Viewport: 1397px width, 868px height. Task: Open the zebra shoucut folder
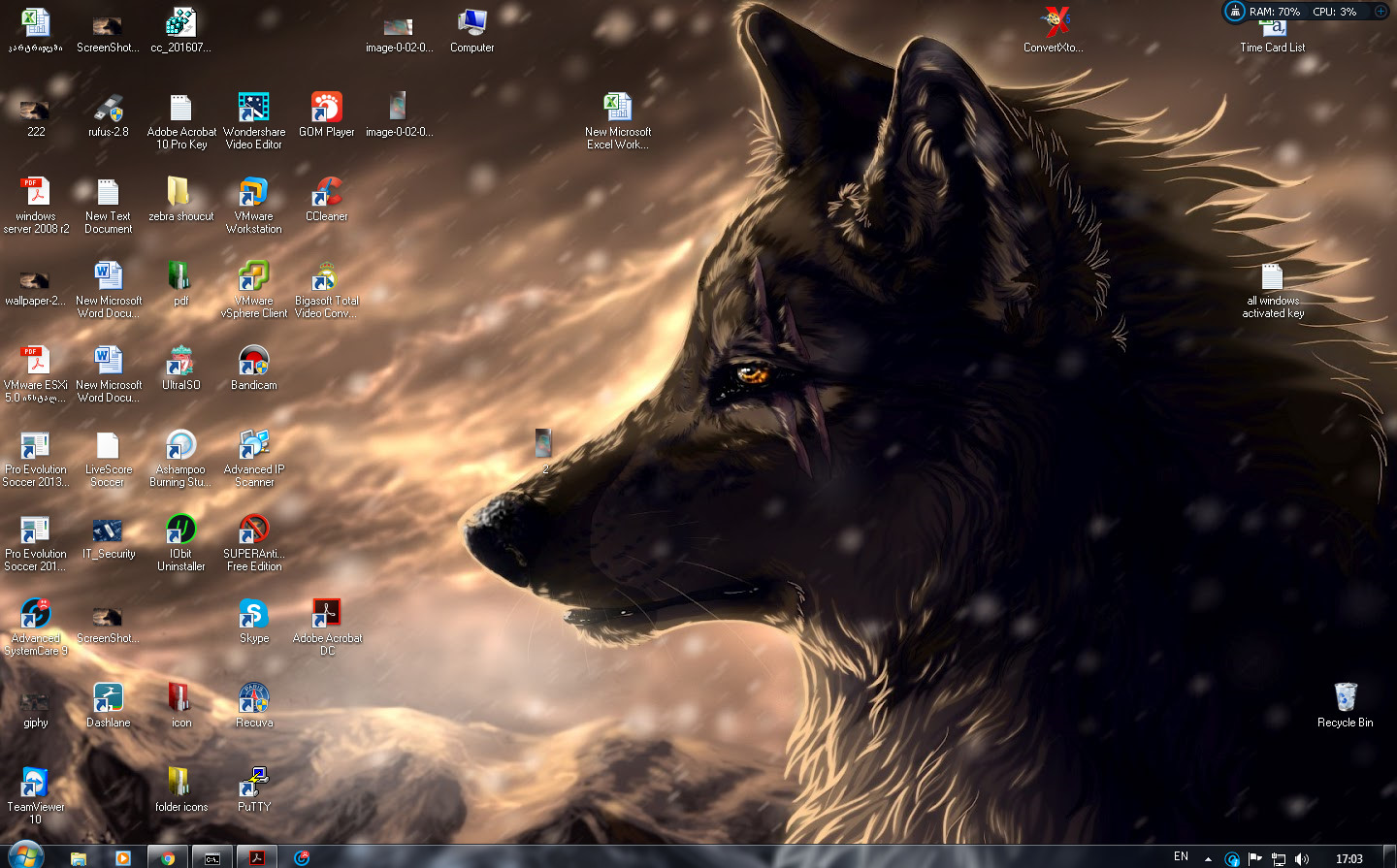[x=180, y=193]
